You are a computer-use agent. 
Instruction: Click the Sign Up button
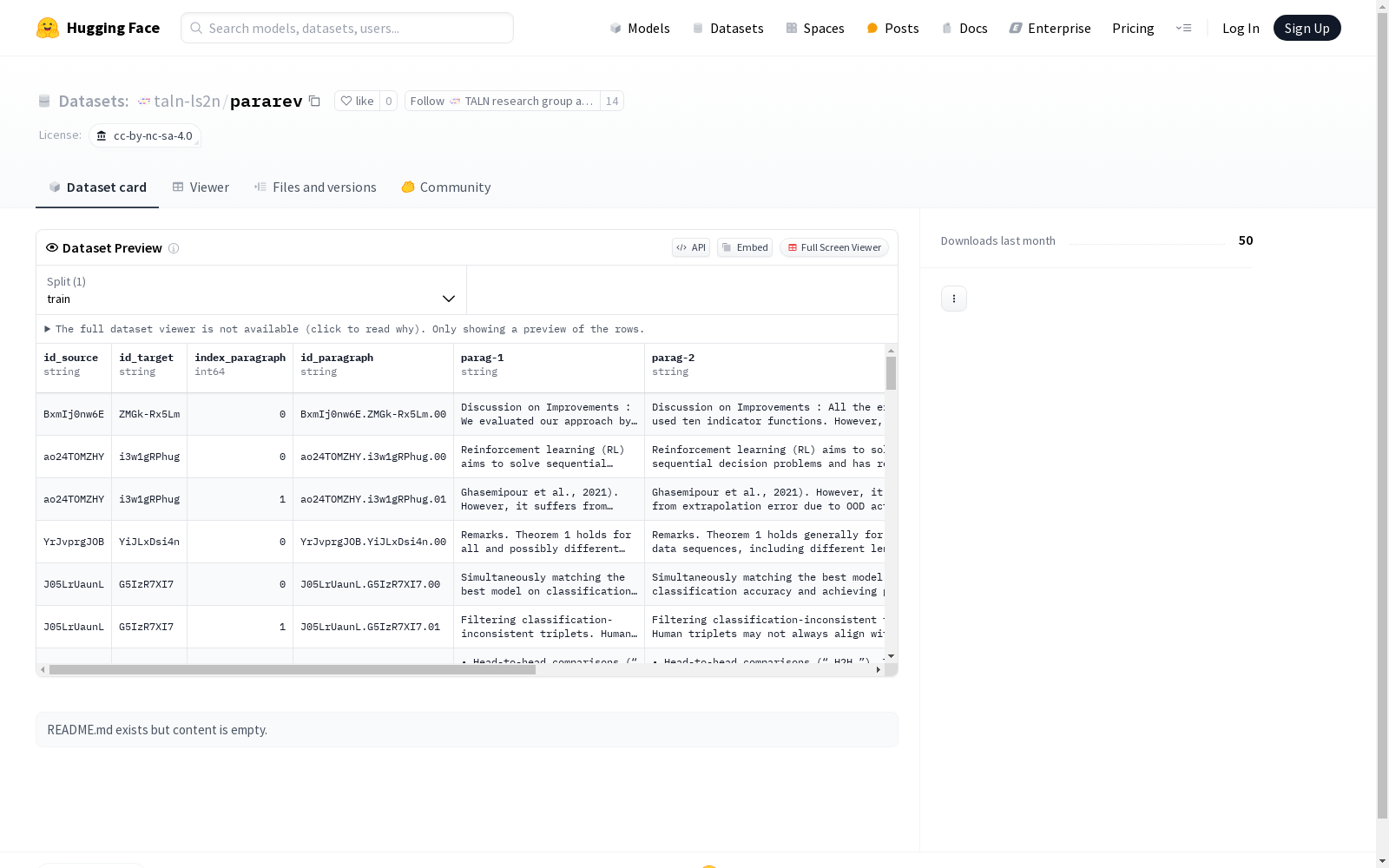click(x=1307, y=28)
